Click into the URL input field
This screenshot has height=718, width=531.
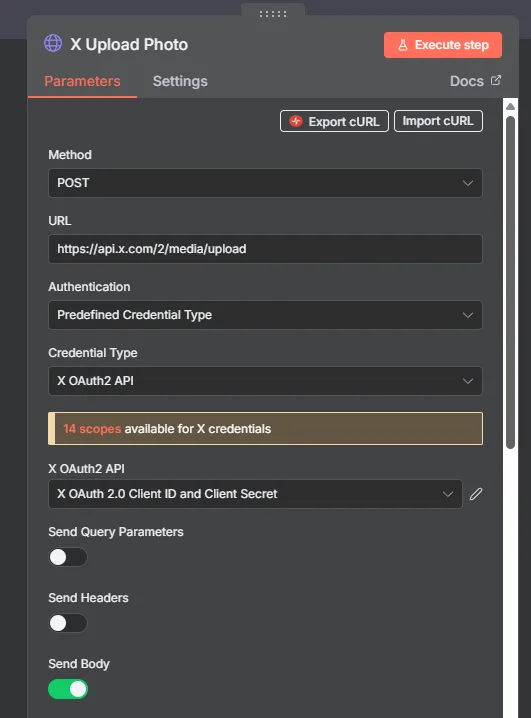pos(266,249)
